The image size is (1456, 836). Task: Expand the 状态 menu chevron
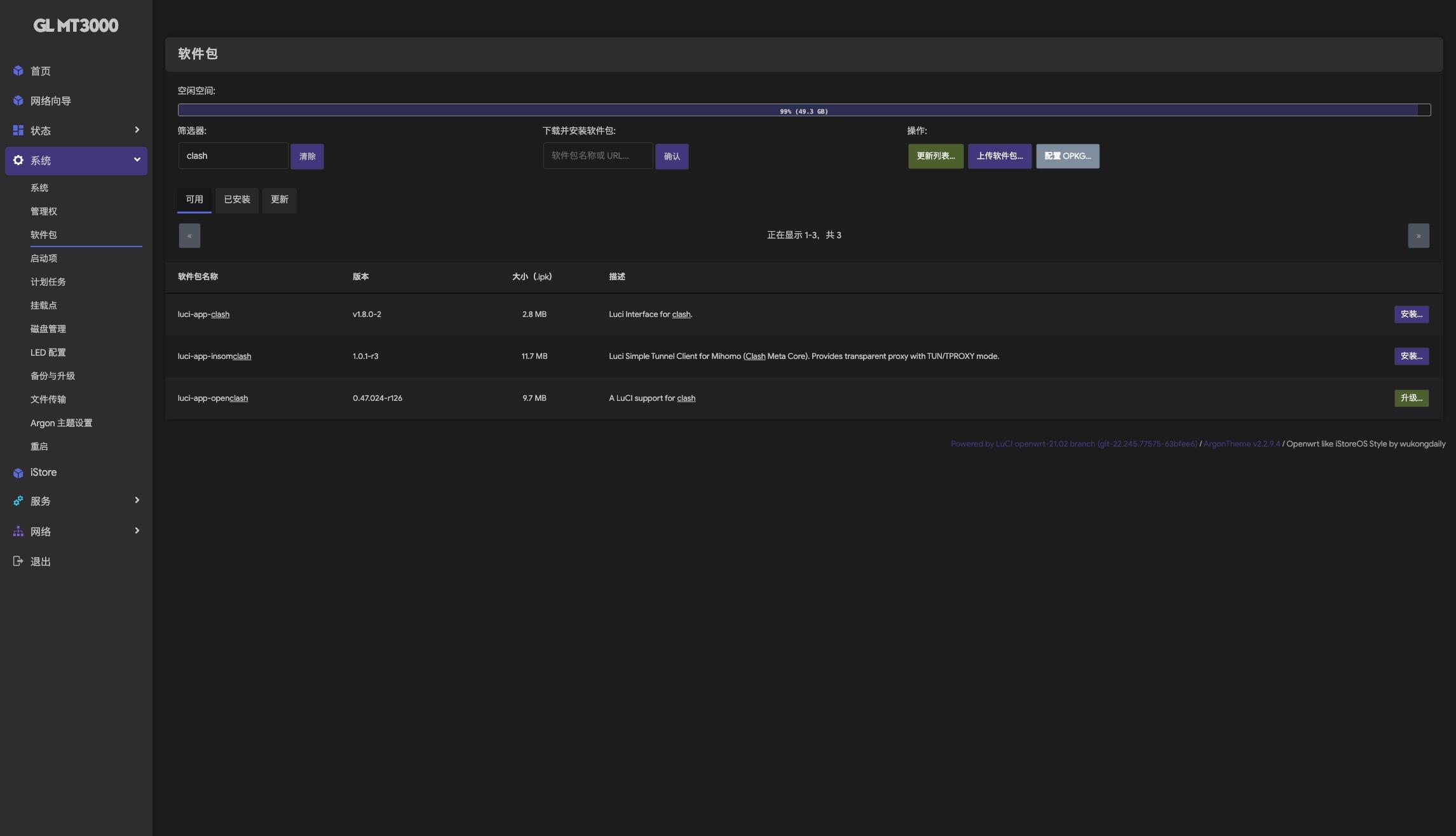click(x=137, y=130)
